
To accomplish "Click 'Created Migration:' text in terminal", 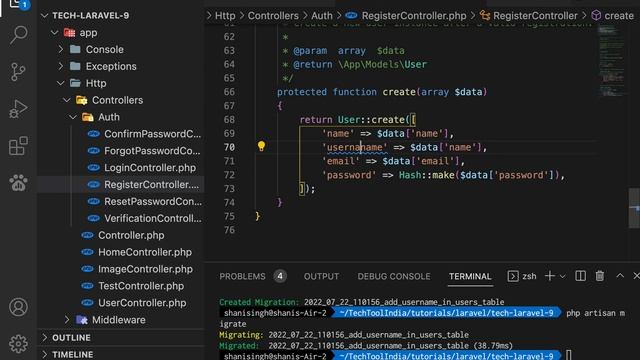I will pos(259,302).
